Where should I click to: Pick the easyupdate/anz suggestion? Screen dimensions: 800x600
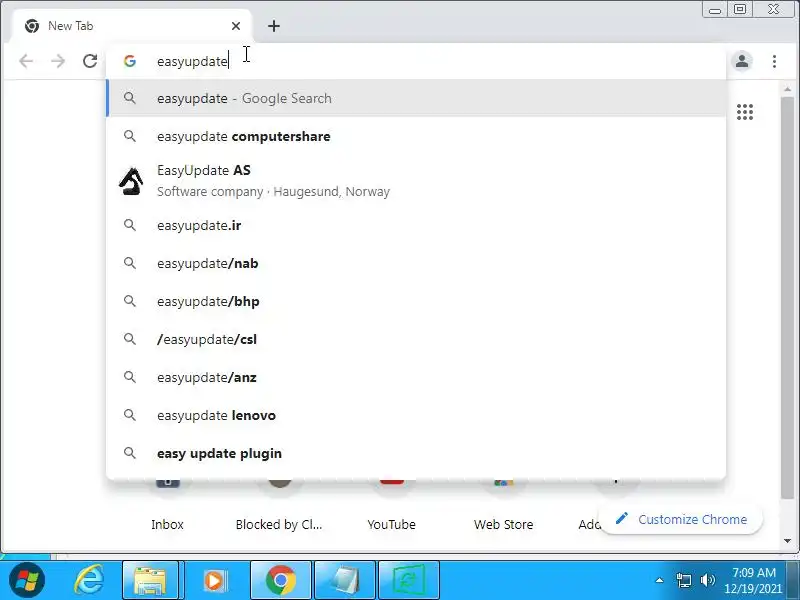point(416,377)
